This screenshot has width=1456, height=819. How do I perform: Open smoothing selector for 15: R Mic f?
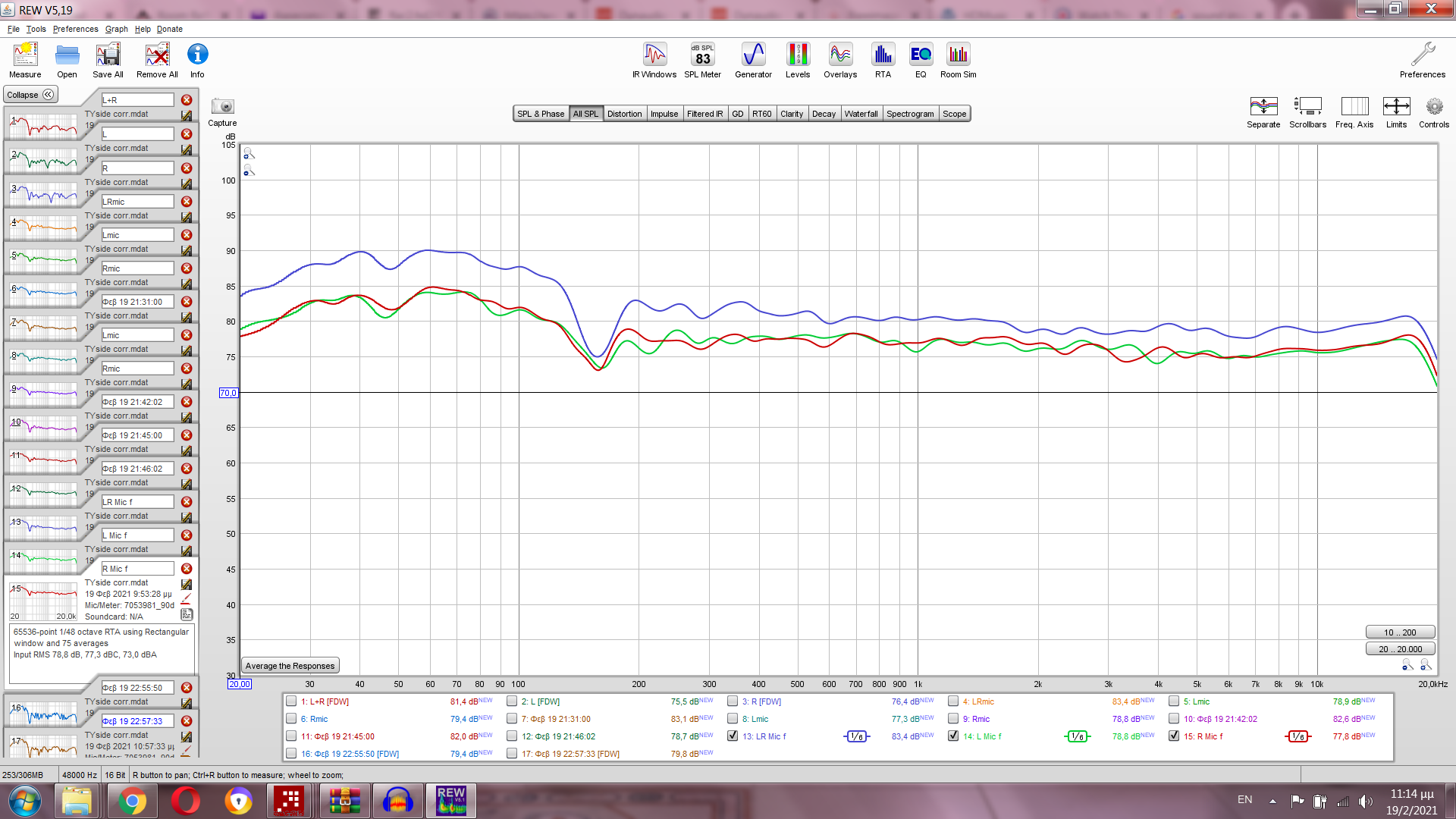[1298, 736]
